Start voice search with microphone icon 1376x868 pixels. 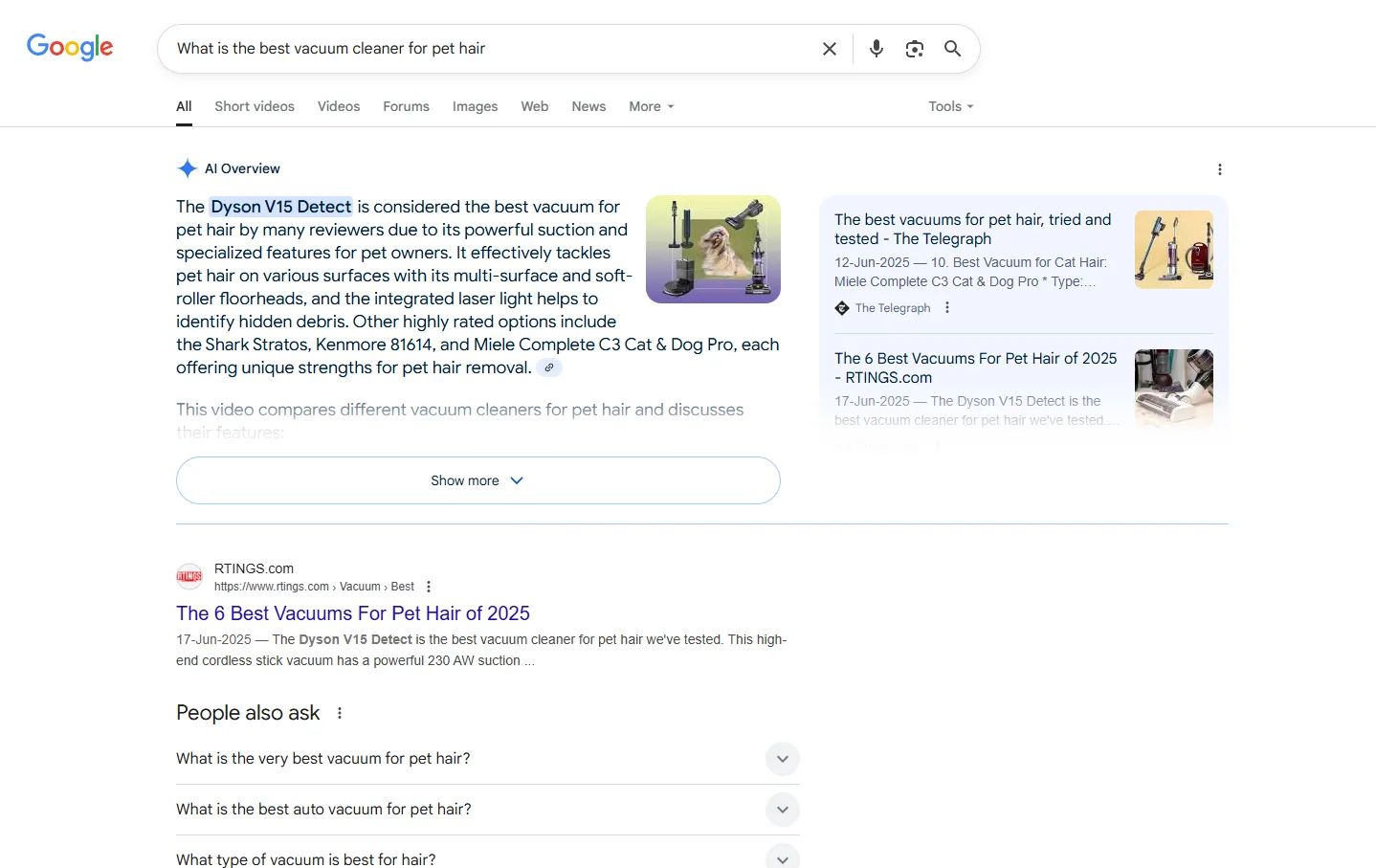(x=877, y=49)
